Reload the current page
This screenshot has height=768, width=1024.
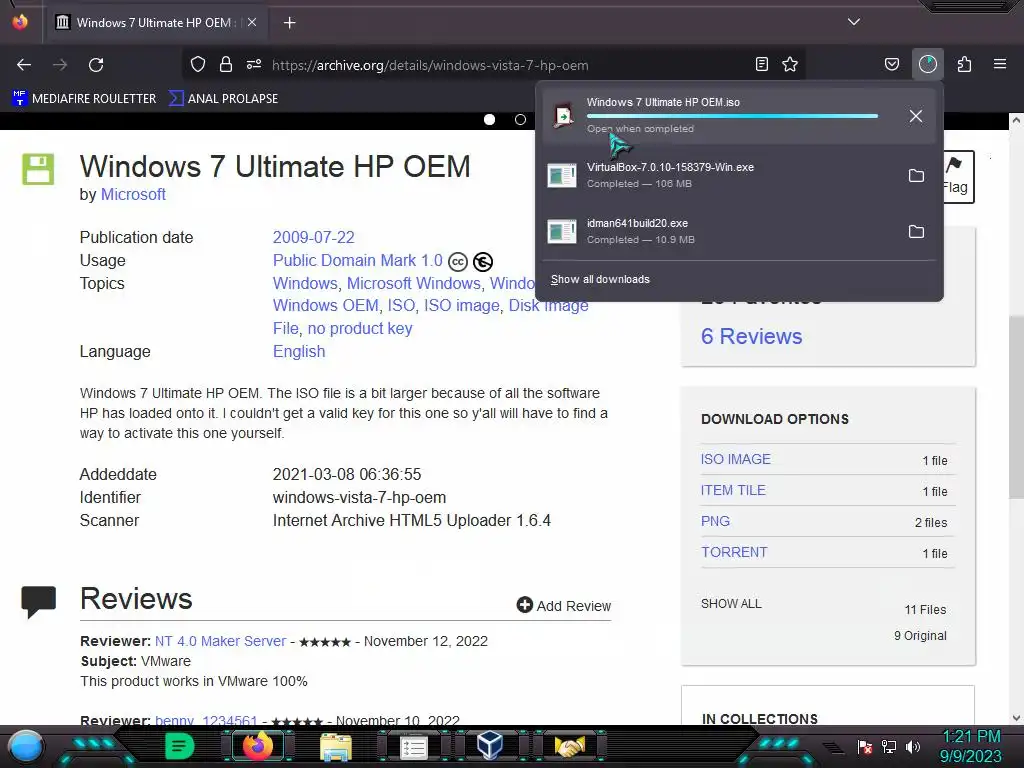click(96, 65)
